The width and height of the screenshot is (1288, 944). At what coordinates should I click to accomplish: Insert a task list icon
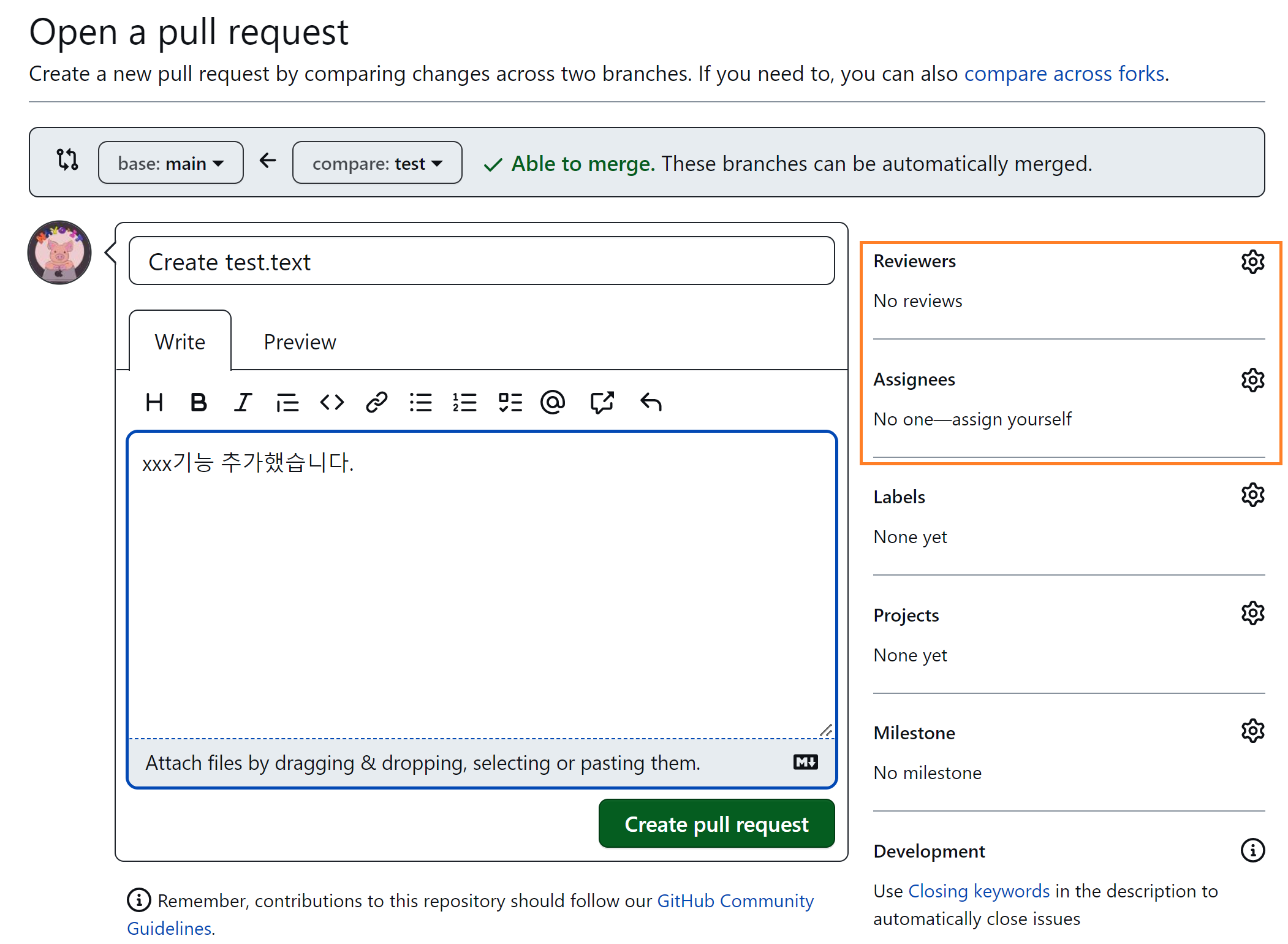(510, 403)
